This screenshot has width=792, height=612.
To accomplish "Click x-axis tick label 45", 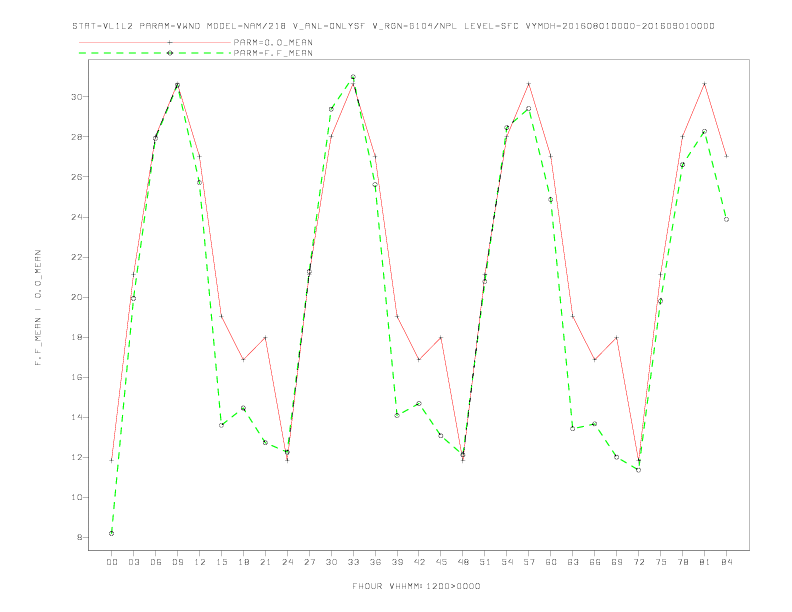I will click(441, 562).
